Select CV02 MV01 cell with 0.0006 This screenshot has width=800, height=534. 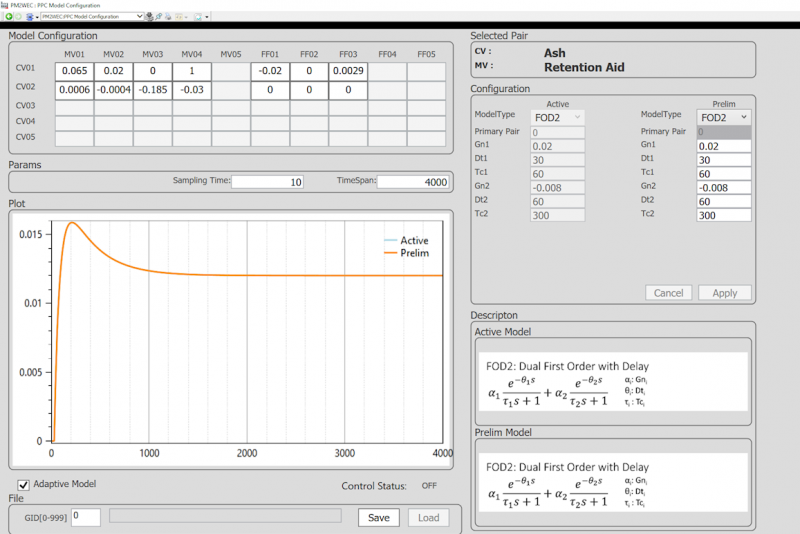[x=74, y=90]
